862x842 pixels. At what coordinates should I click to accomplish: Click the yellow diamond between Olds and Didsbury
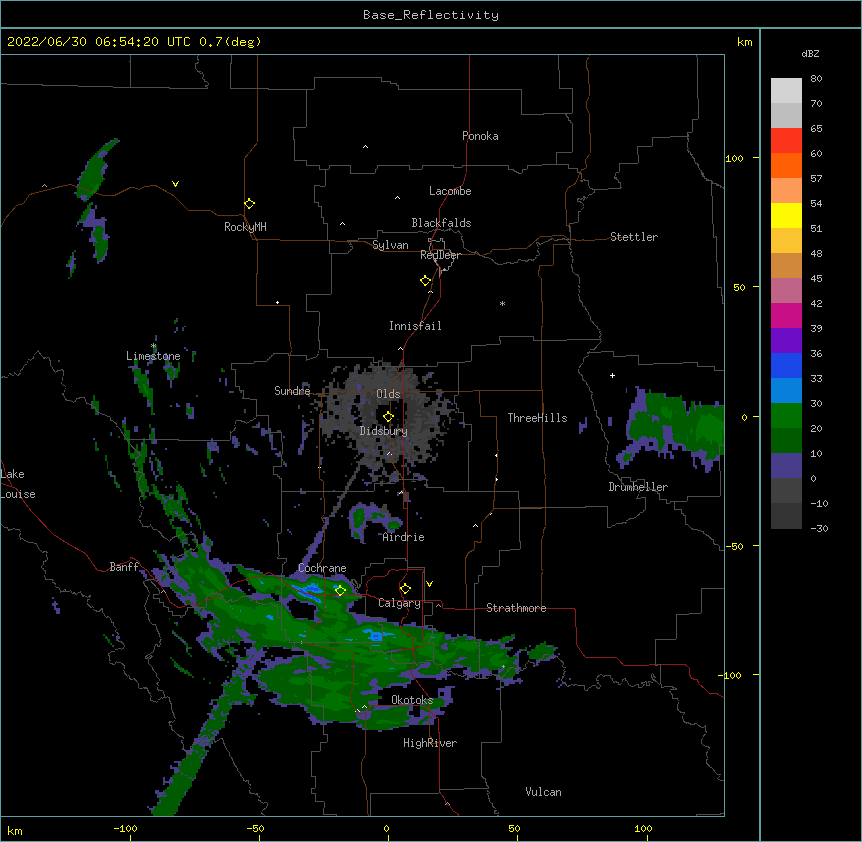[388, 417]
